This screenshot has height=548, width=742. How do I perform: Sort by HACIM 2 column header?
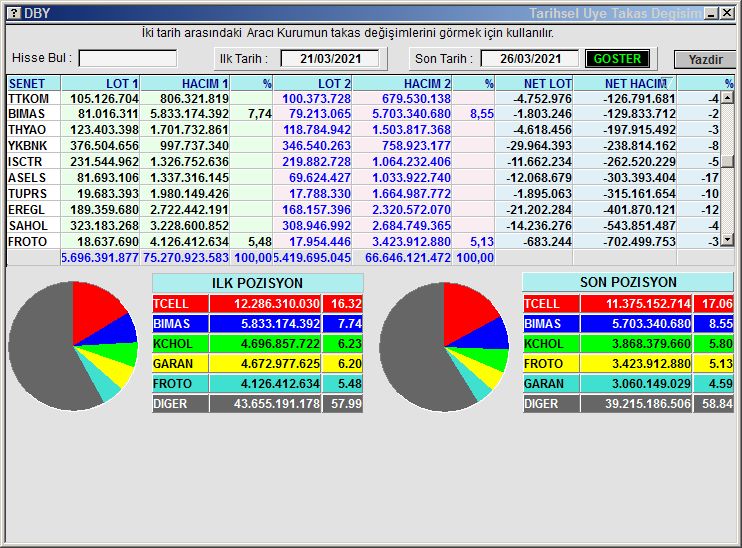click(x=402, y=83)
